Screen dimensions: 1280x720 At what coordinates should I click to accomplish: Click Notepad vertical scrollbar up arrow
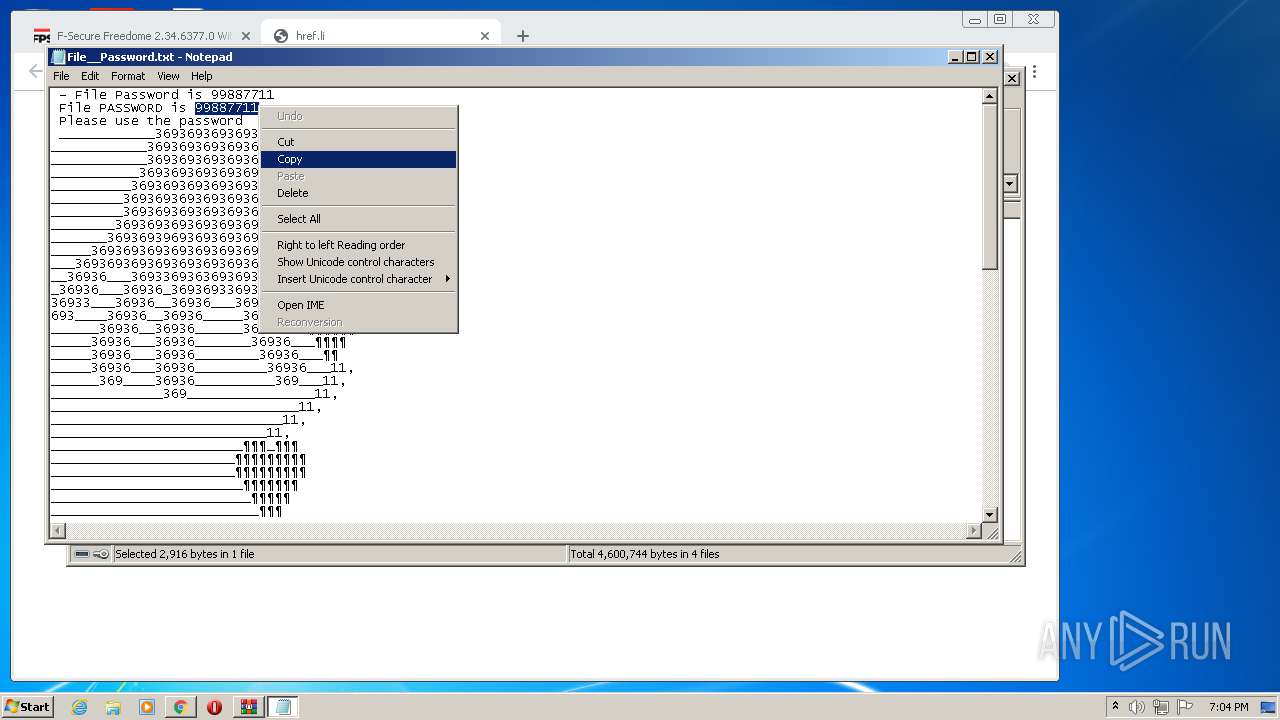point(990,97)
